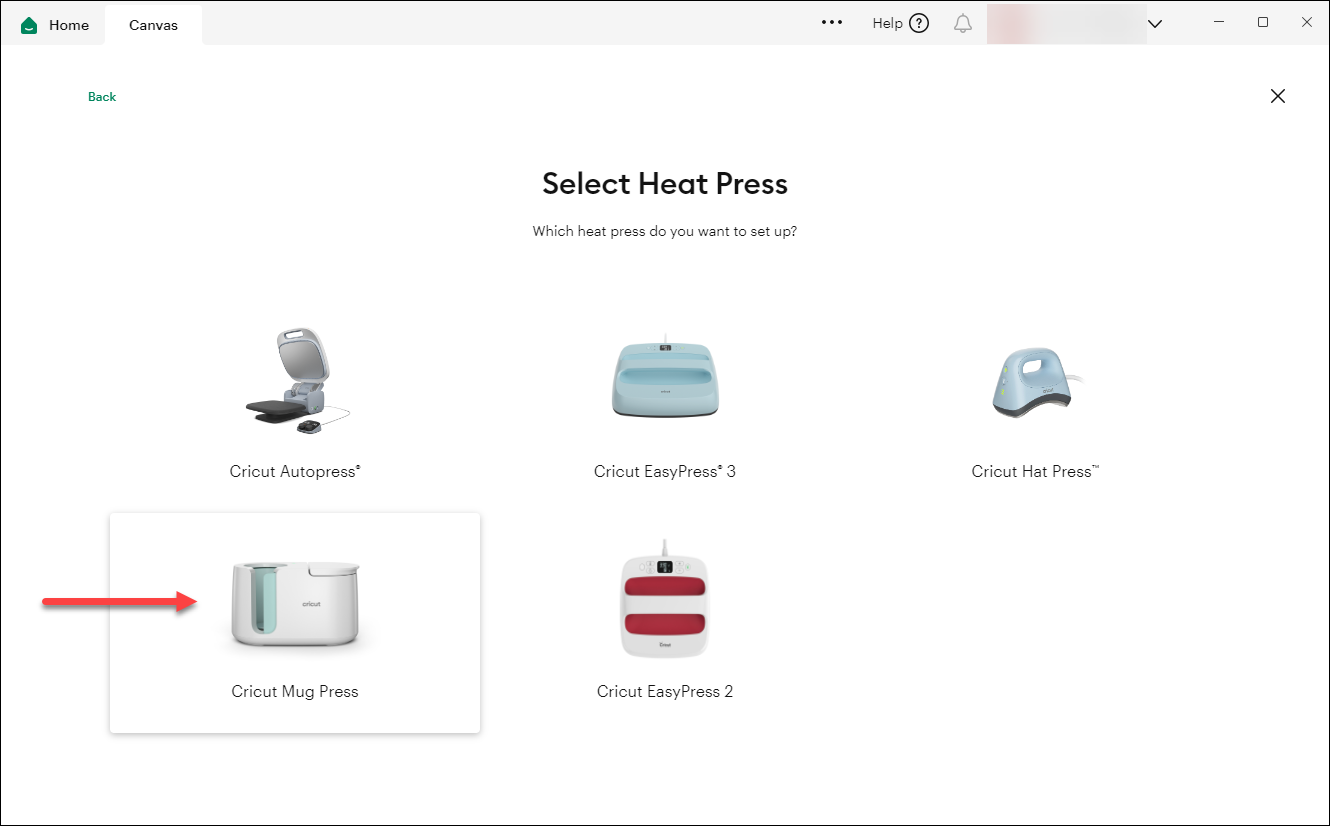This screenshot has height=826, width=1330.
Task: Switch to the Home tab
Action: click(68, 24)
